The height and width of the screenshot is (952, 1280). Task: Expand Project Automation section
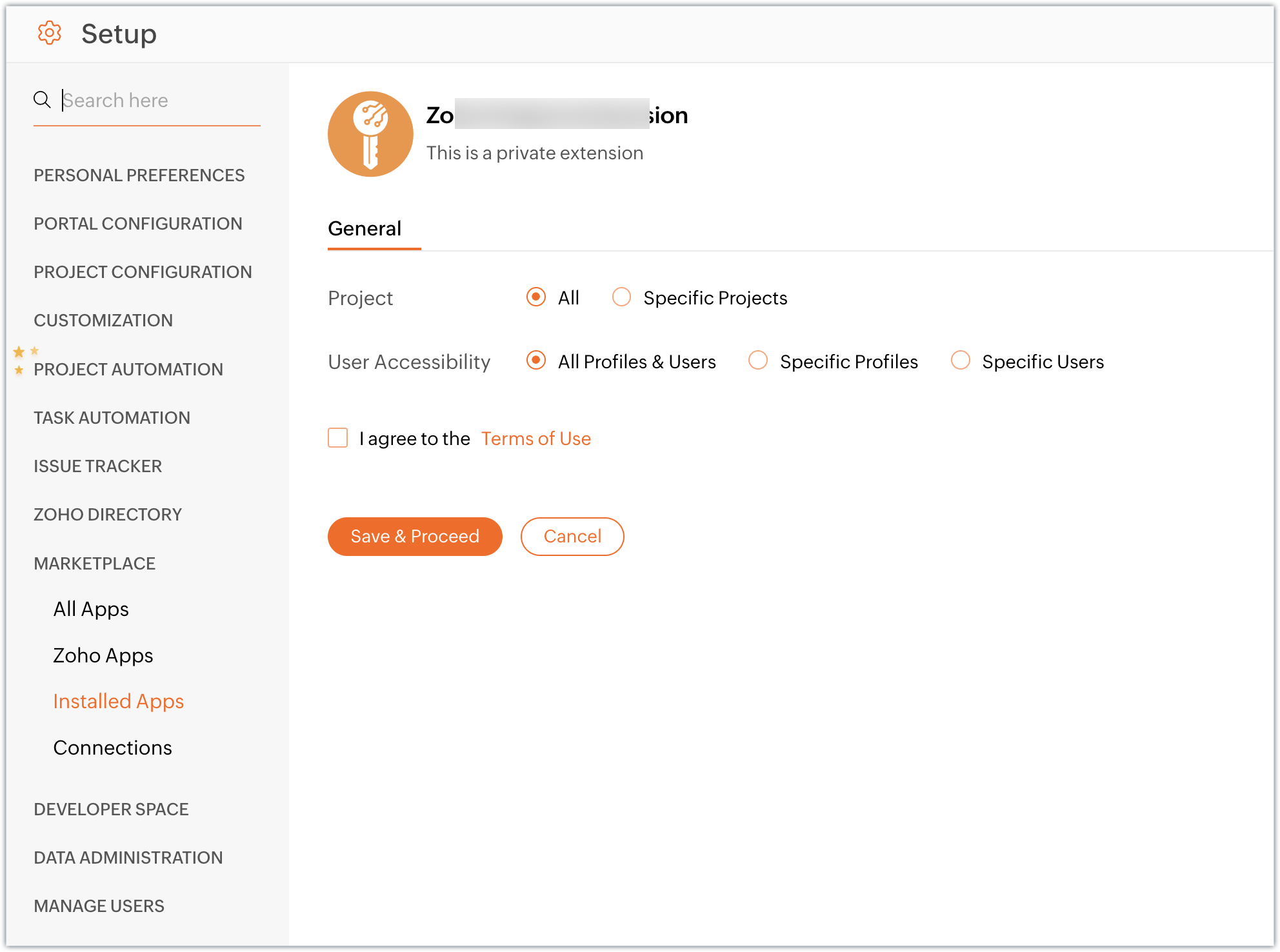[128, 370]
